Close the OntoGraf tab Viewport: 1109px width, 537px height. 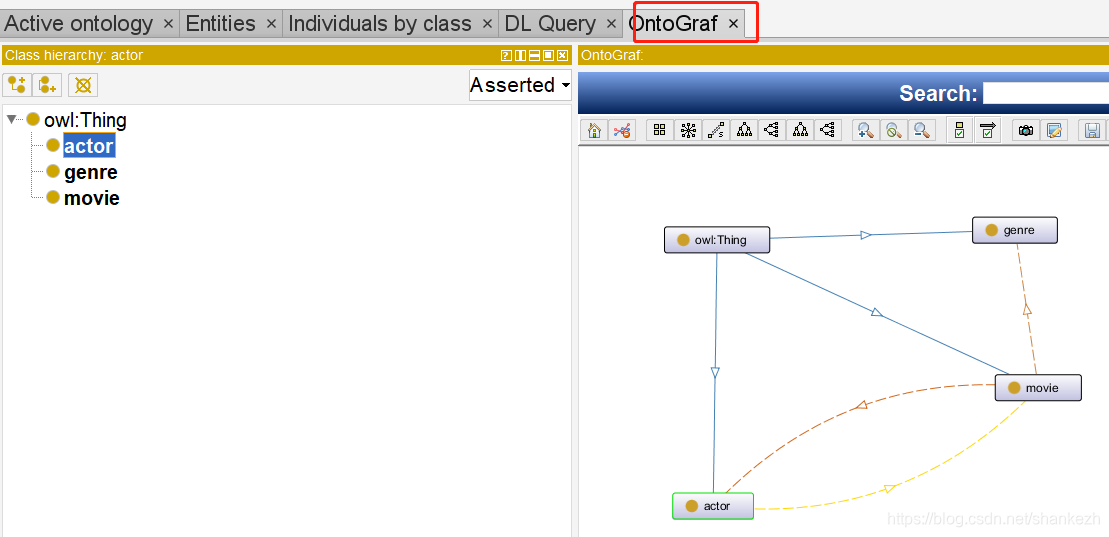733,23
